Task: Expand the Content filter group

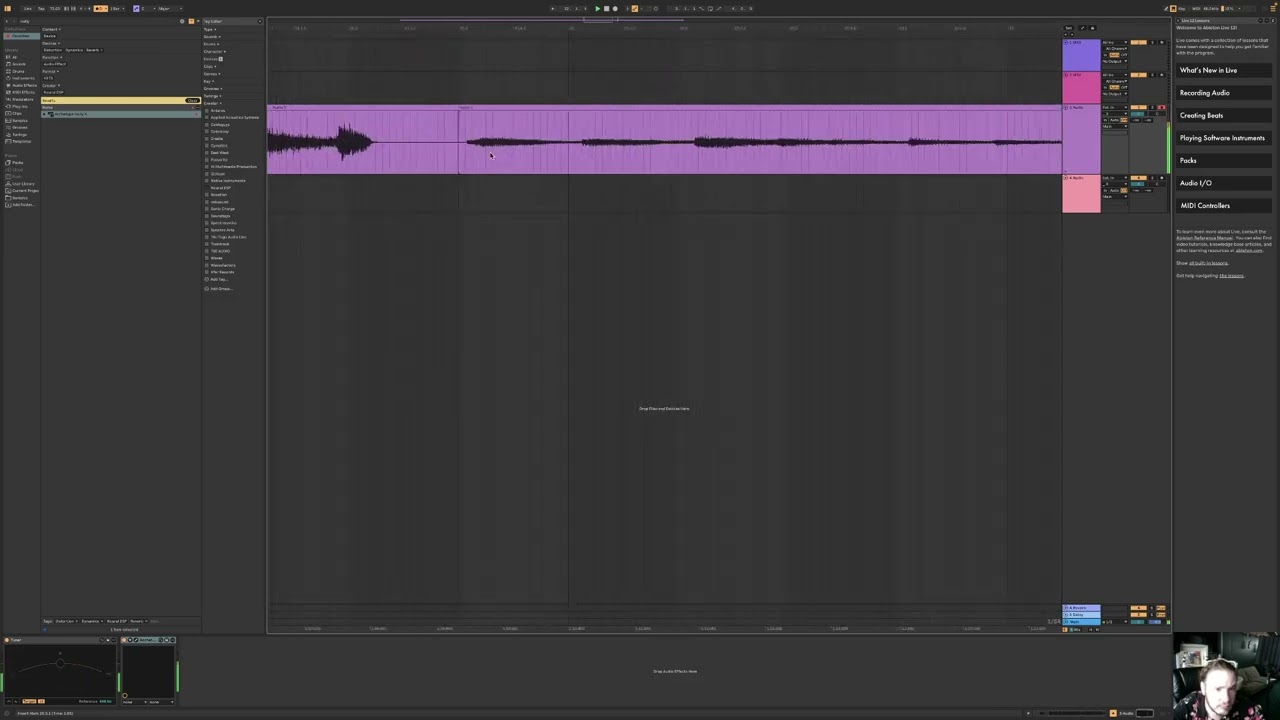Action: click(x=51, y=29)
